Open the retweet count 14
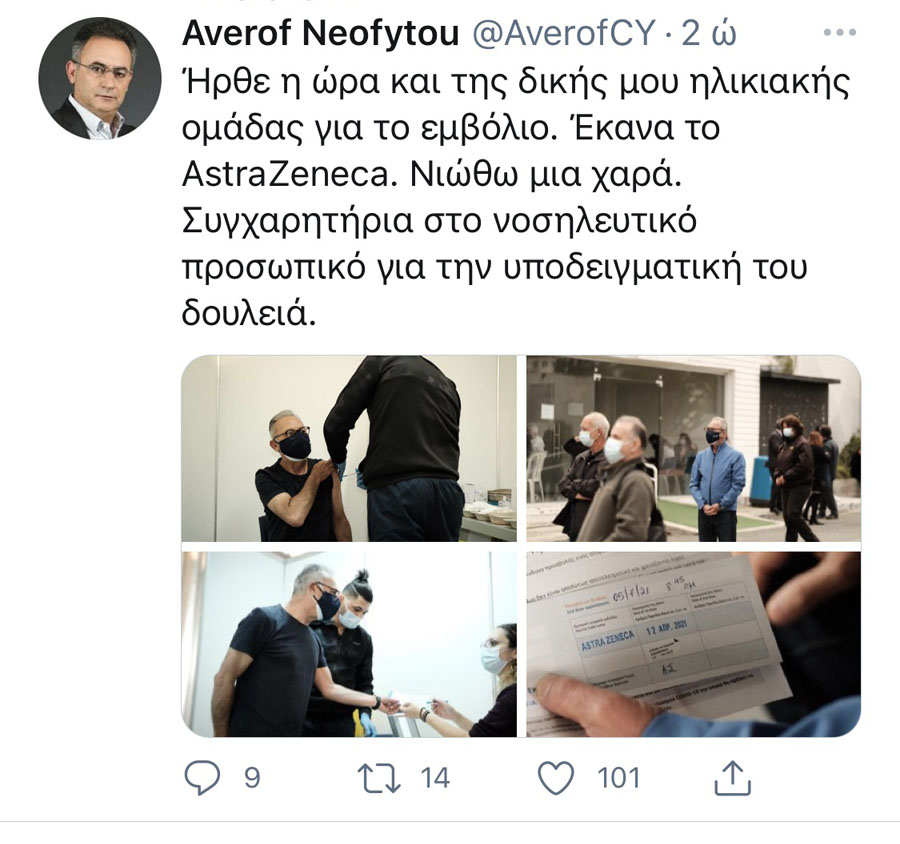 (x=435, y=778)
